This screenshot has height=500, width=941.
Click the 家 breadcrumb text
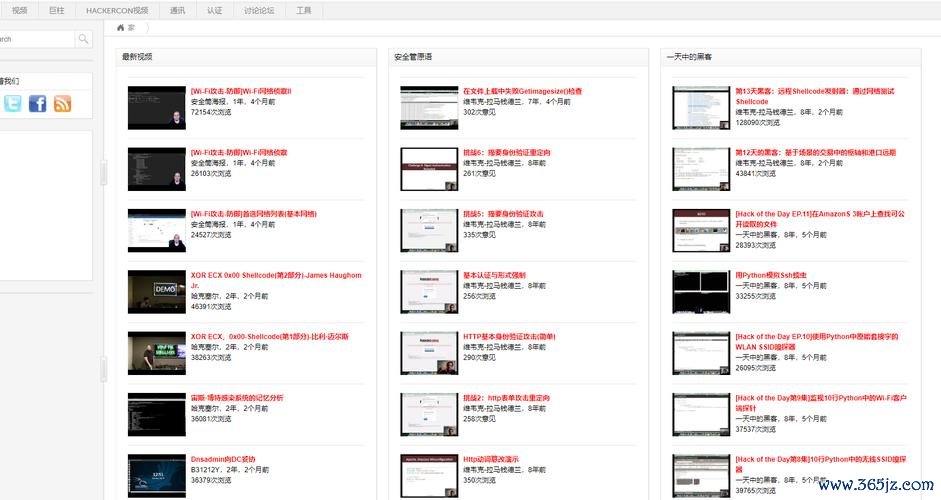coord(131,28)
